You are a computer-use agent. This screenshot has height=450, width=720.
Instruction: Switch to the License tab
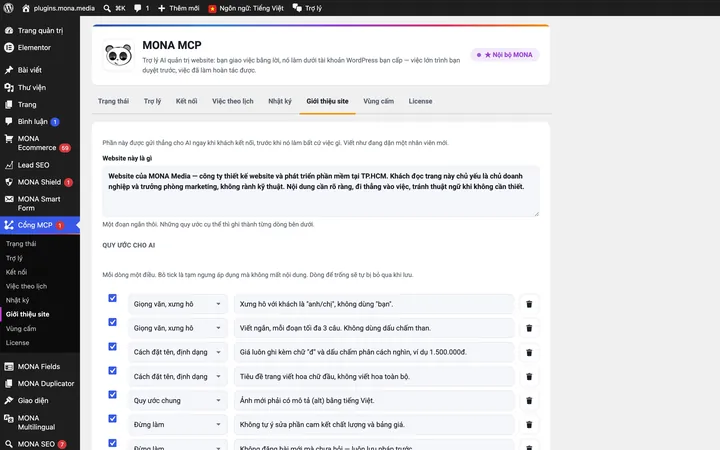tap(421, 101)
